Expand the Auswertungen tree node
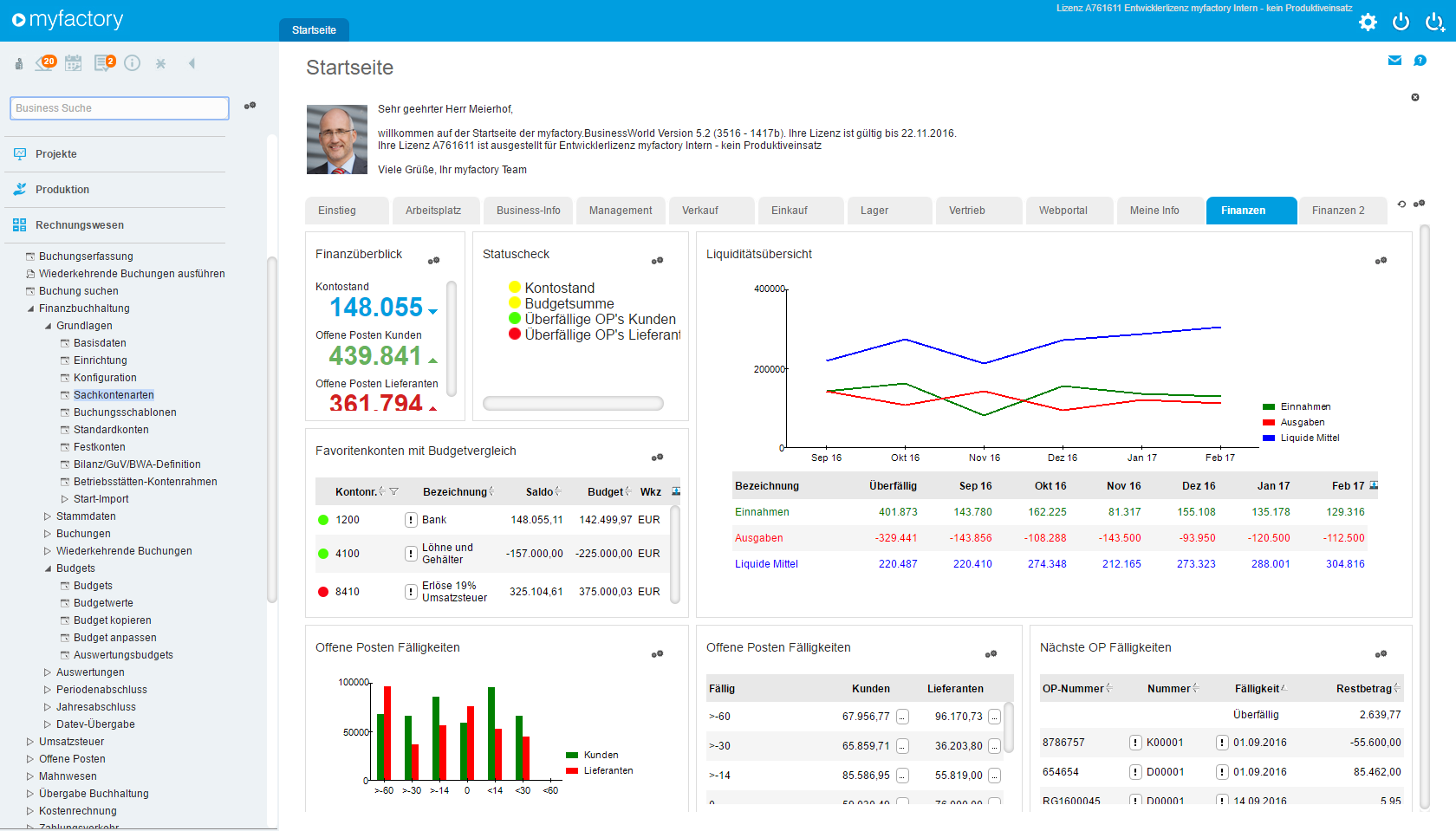The width and height of the screenshot is (1456, 831). [x=48, y=672]
